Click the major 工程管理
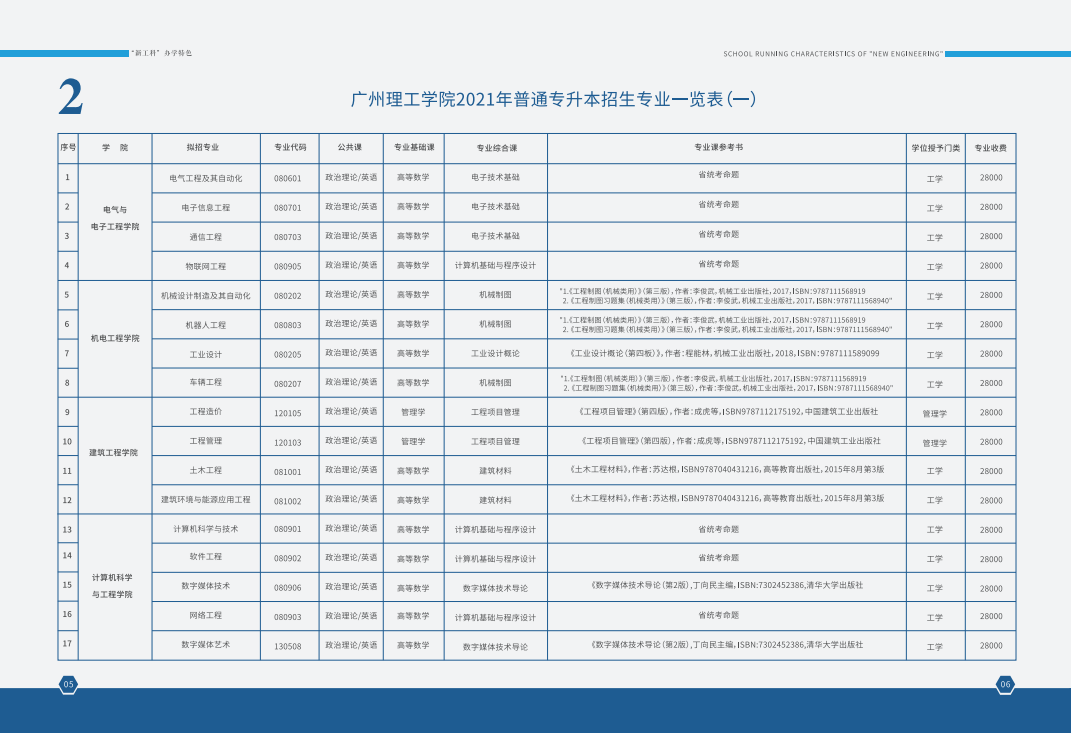The width and height of the screenshot is (1071, 733). click(x=206, y=441)
